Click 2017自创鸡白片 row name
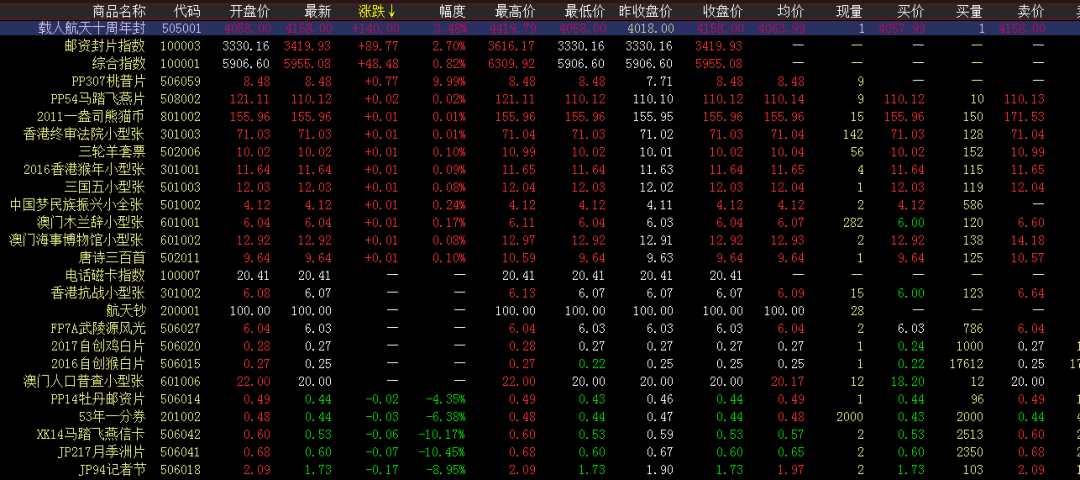Viewport: 1080px width, 480px height. [x=98, y=346]
